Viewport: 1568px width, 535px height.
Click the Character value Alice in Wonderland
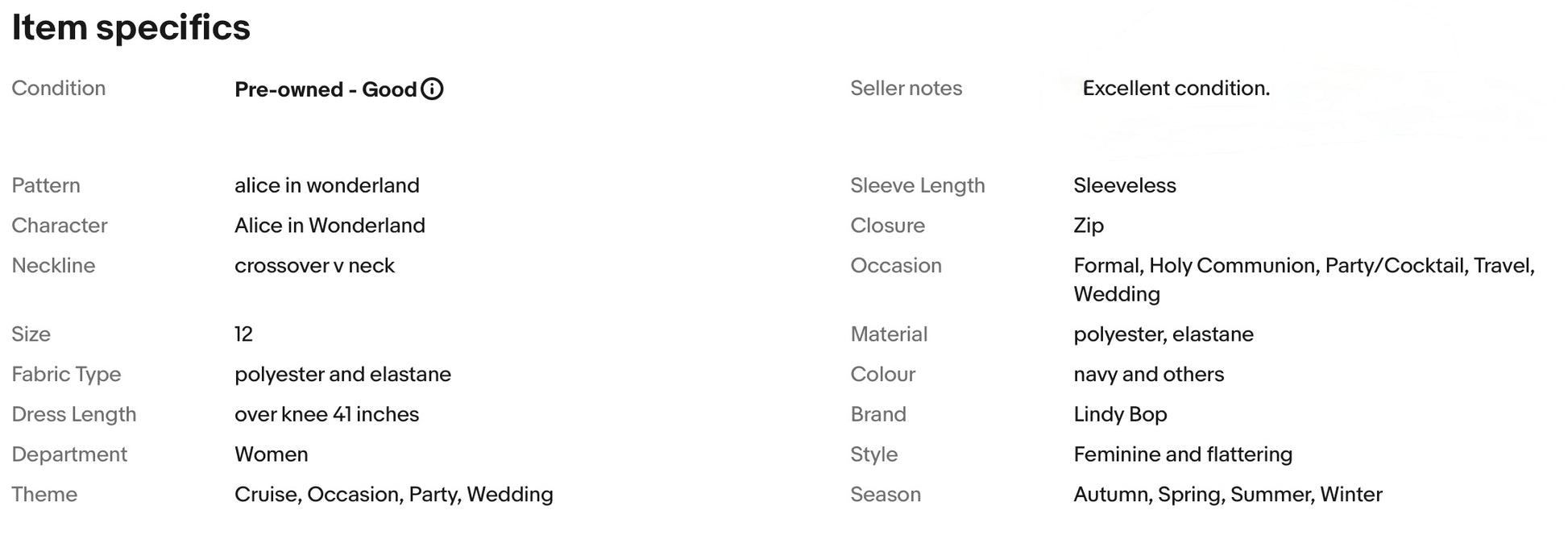coord(330,226)
